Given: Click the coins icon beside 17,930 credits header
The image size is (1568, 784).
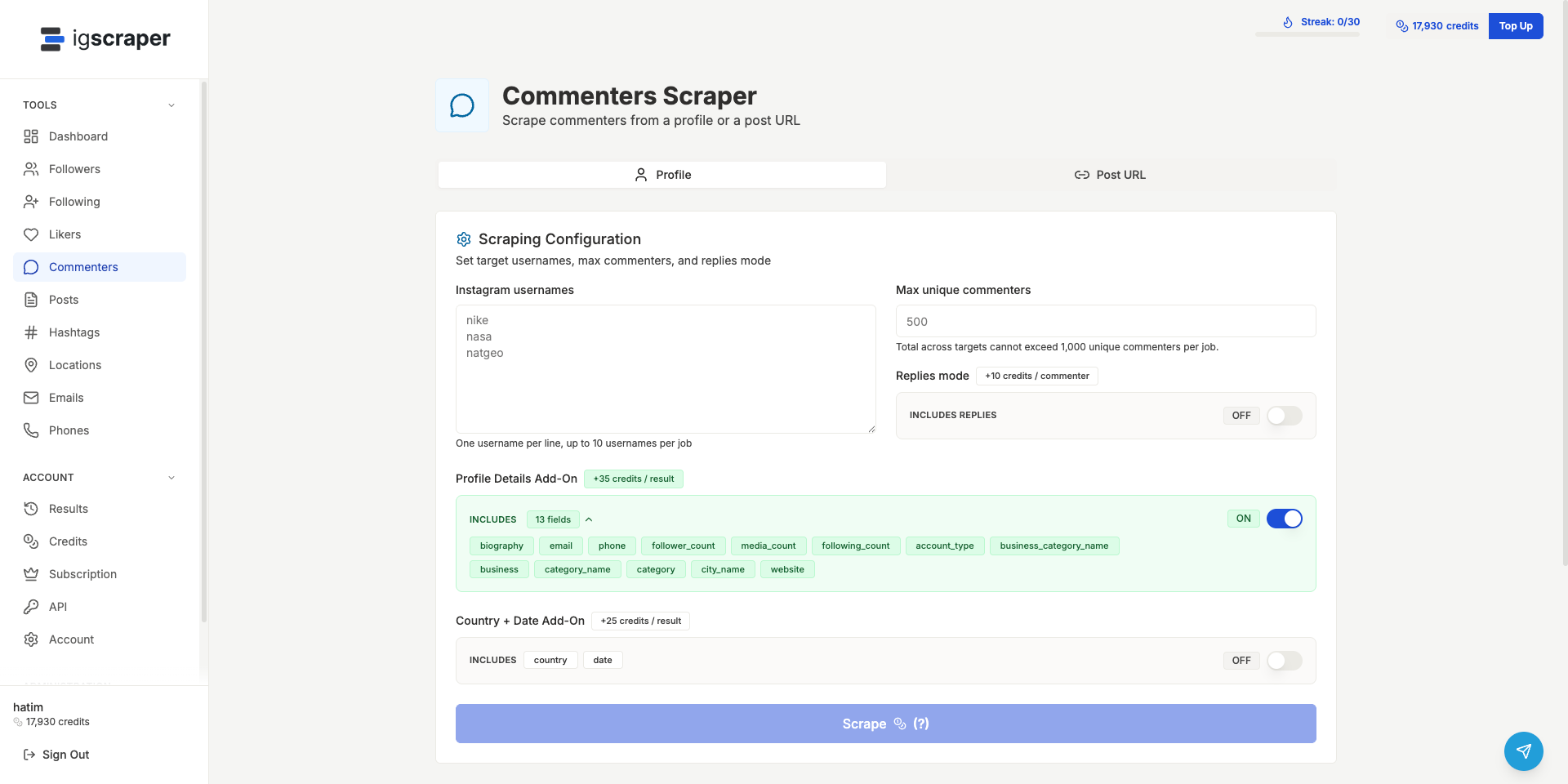Looking at the screenshot, I should point(1402,26).
